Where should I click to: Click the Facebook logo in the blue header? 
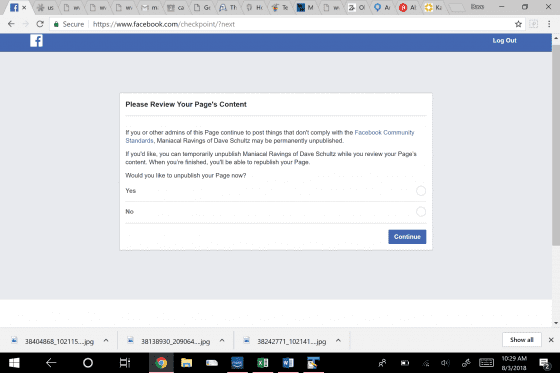point(36,41)
